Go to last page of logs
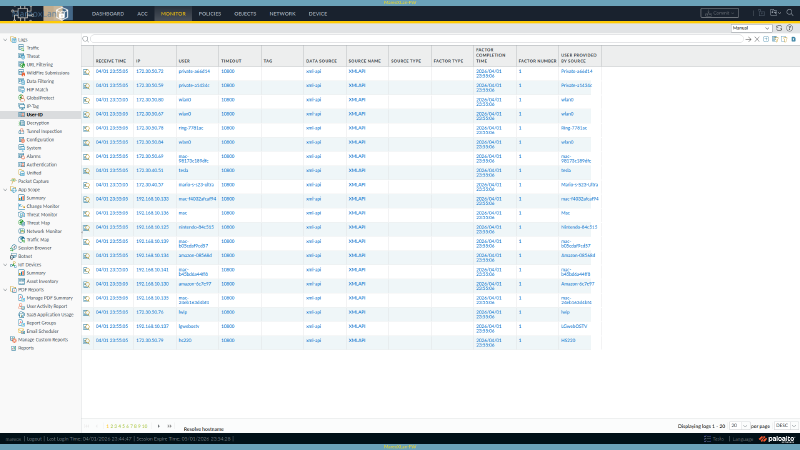Image resolution: width=800 pixels, height=450 pixels. pos(169,426)
